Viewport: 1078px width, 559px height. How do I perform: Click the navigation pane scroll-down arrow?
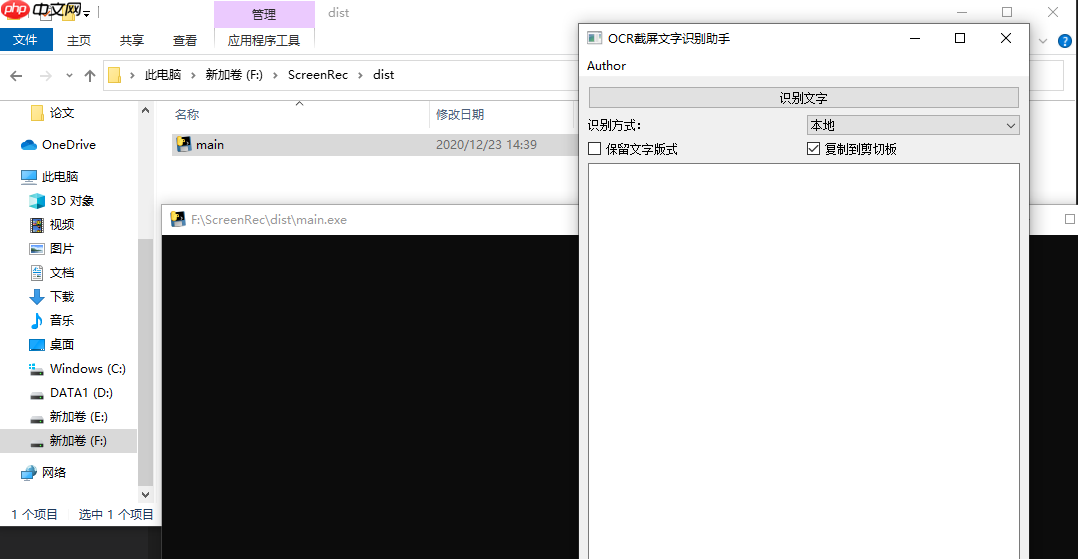tap(145, 494)
